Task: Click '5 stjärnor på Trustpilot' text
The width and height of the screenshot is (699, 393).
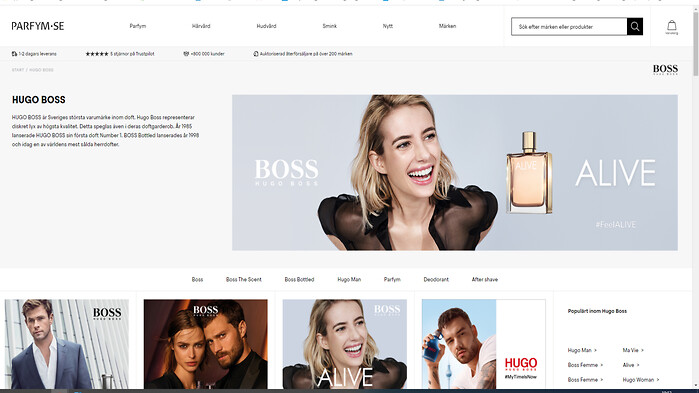Action: (x=132, y=54)
